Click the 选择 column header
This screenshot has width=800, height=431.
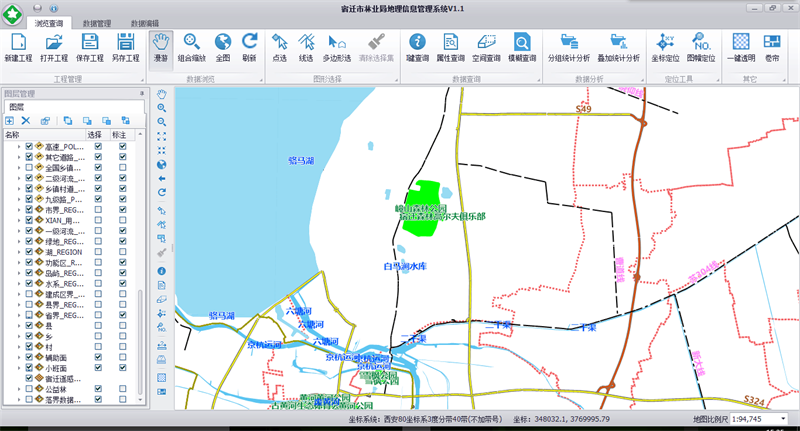tap(98, 135)
